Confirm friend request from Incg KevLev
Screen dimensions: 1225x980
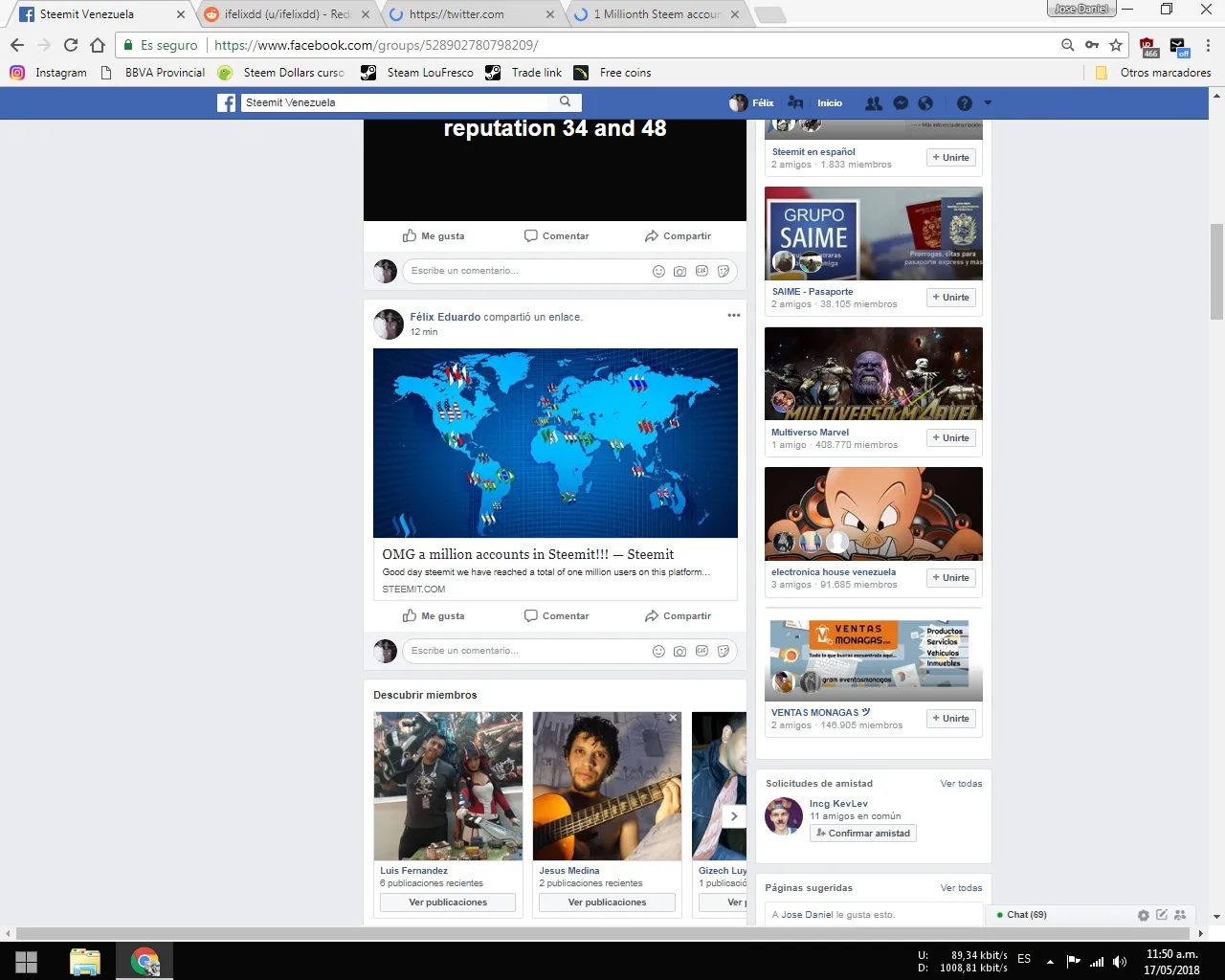(863, 834)
